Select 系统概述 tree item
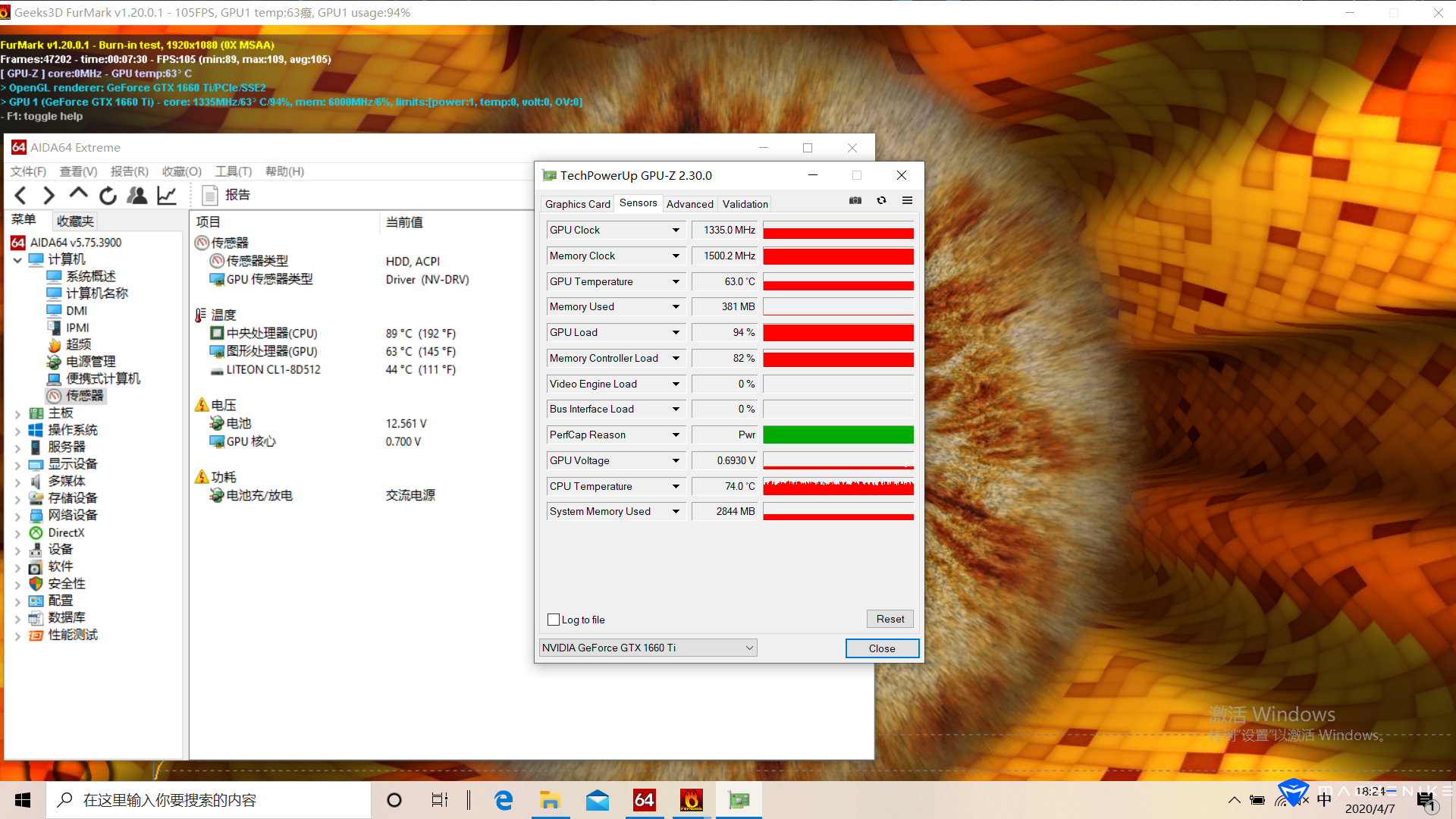This screenshot has width=1456, height=819. click(81, 276)
